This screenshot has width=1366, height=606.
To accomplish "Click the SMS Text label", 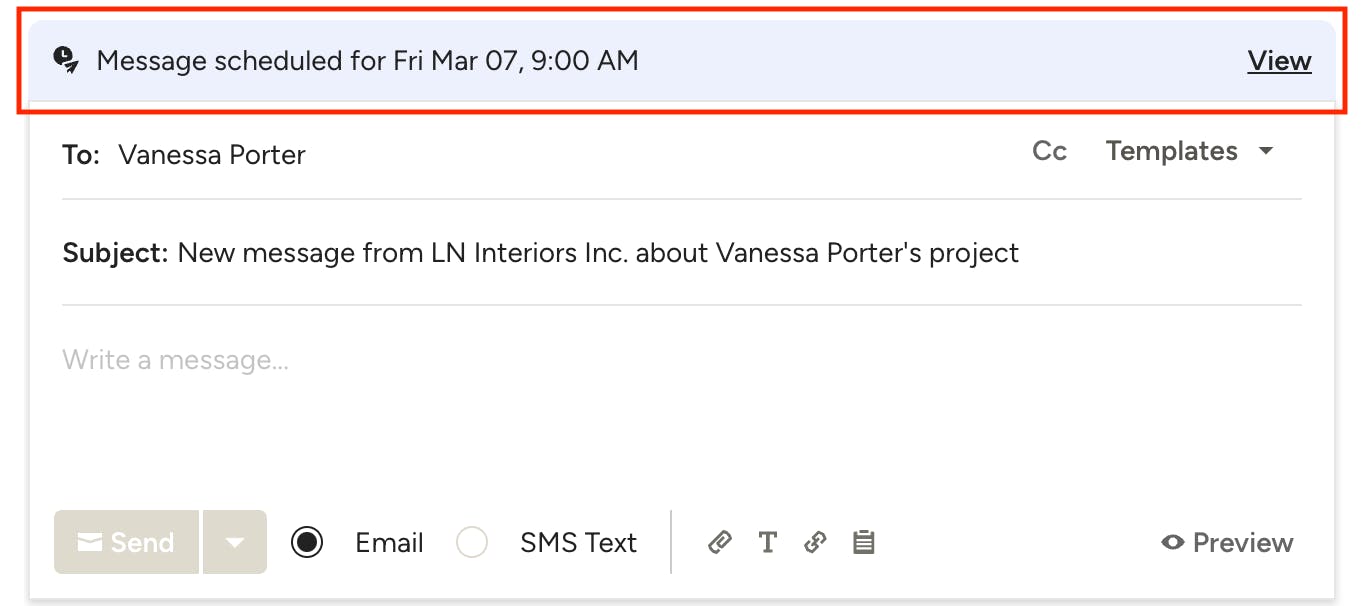I will (578, 543).
